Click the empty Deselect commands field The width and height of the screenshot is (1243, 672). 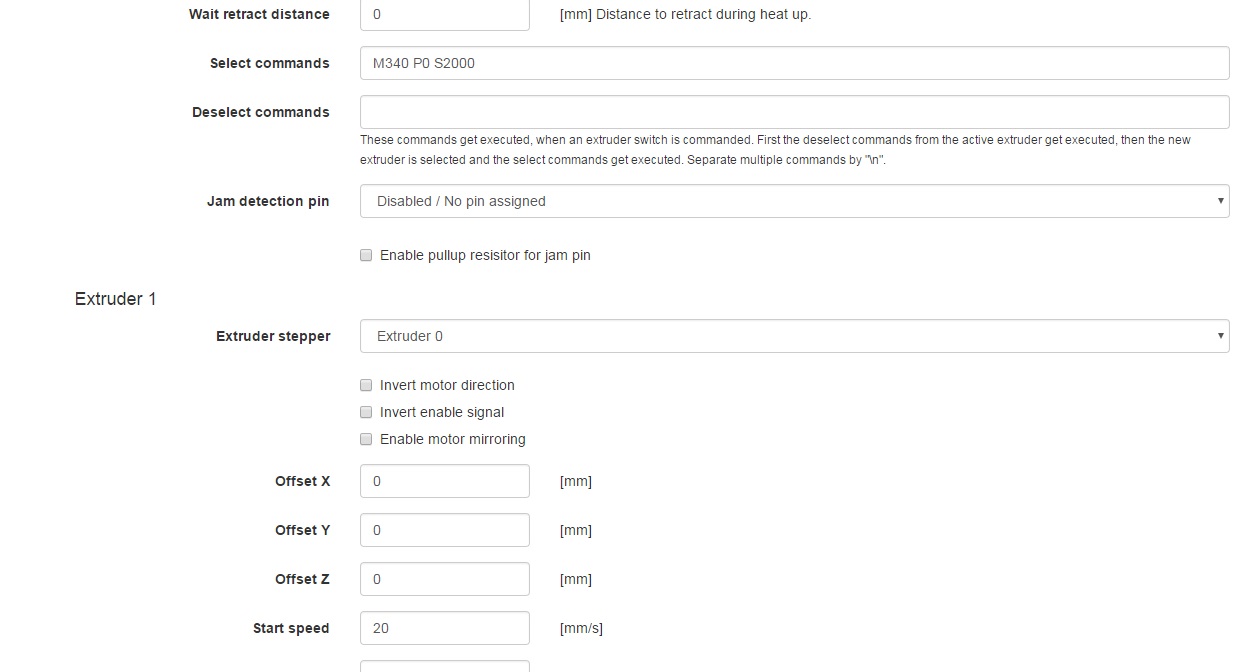[x=794, y=112]
